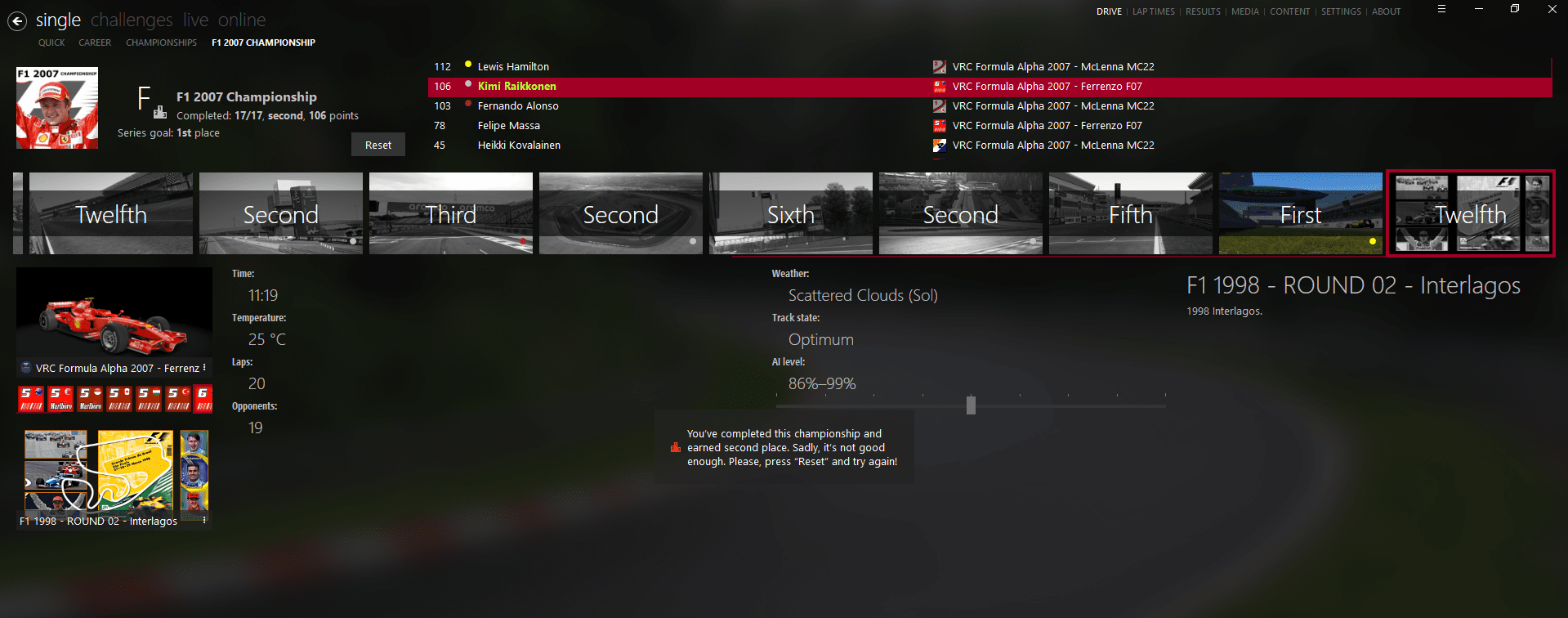Select the round tile labeled First

pyautogui.click(x=1301, y=213)
